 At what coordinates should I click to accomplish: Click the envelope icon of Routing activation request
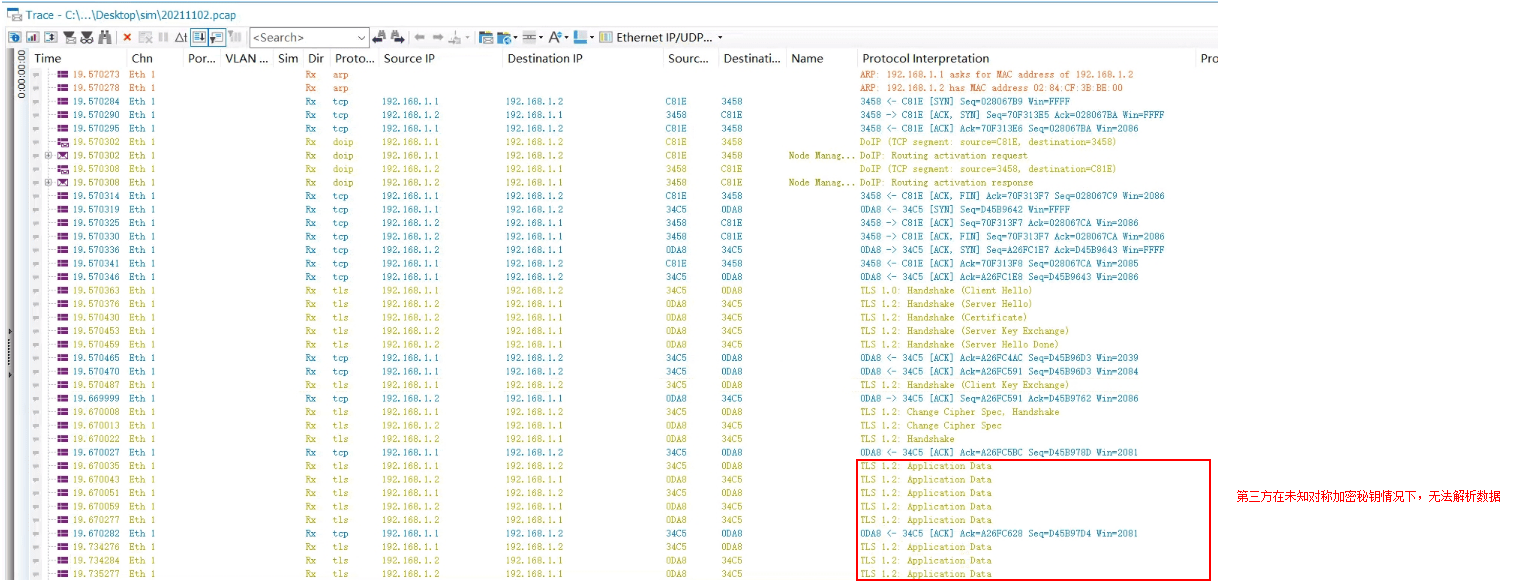pyautogui.click(x=62, y=156)
